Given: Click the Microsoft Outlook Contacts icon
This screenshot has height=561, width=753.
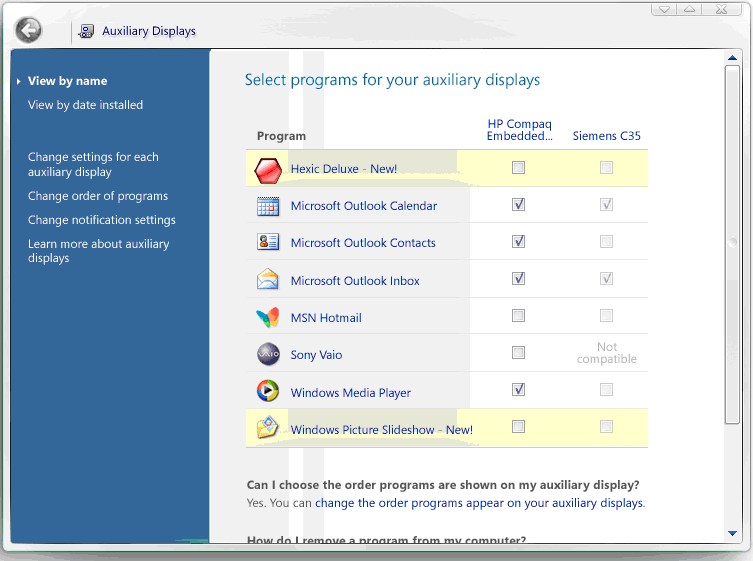Looking at the screenshot, I should pyautogui.click(x=268, y=243).
